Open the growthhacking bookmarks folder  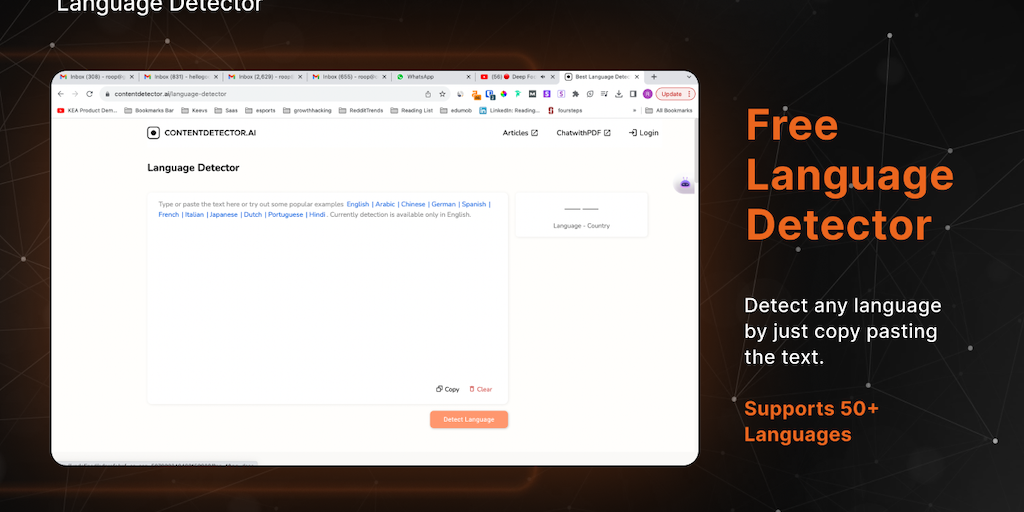point(308,110)
